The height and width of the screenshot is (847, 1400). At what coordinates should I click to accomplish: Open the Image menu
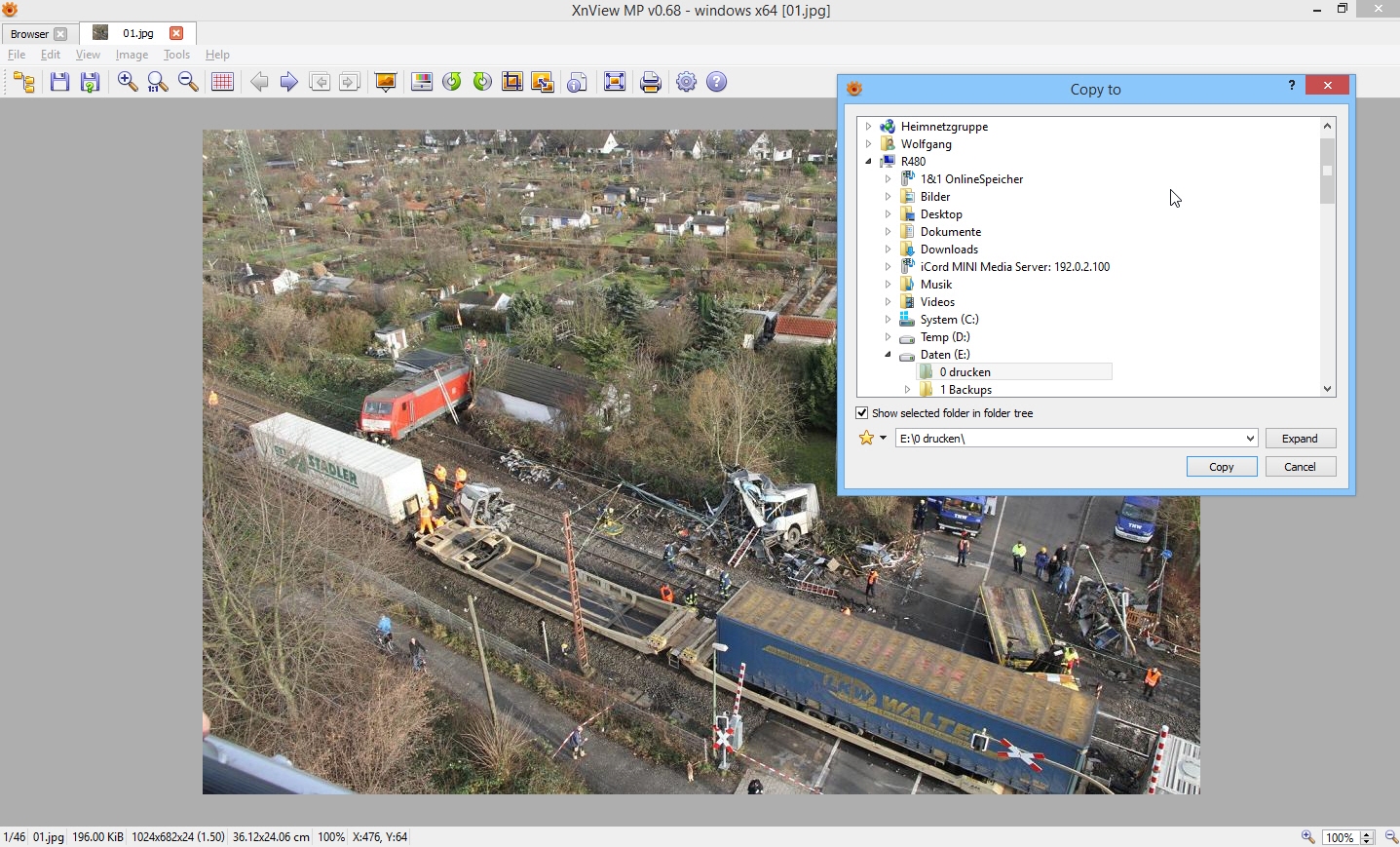(x=132, y=55)
